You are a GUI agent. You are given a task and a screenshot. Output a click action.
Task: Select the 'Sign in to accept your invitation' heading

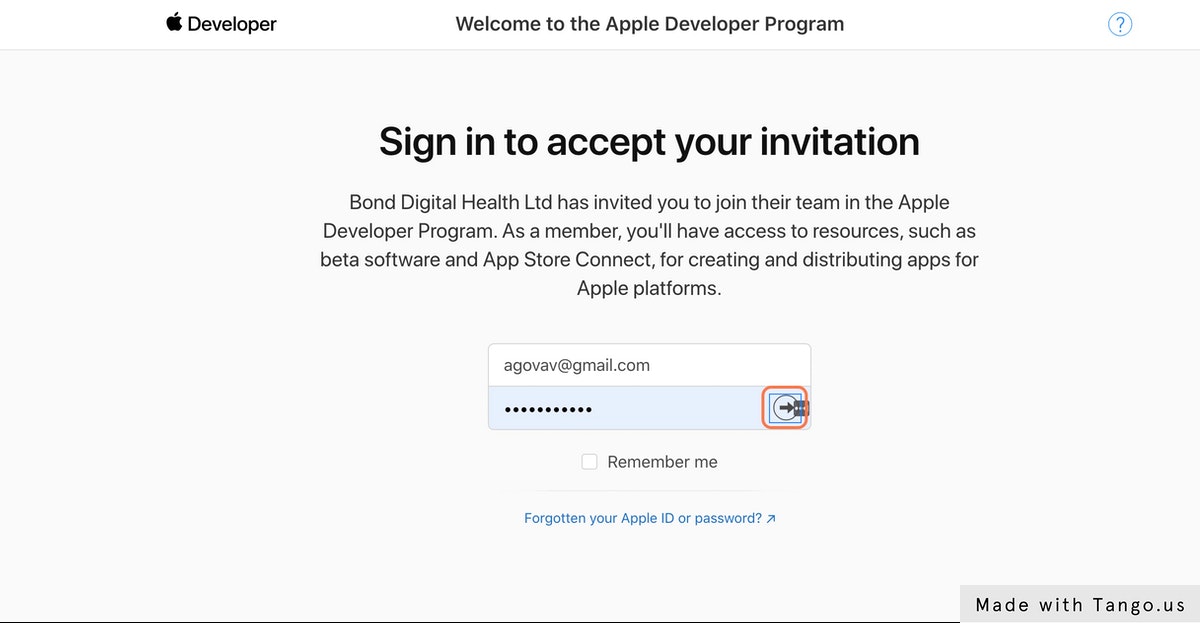coord(649,142)
